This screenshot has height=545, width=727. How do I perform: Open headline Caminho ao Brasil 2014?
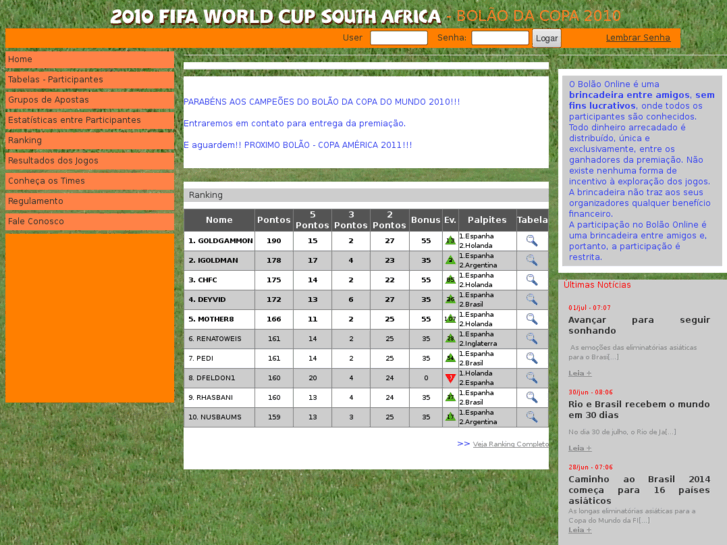point(639,490)
